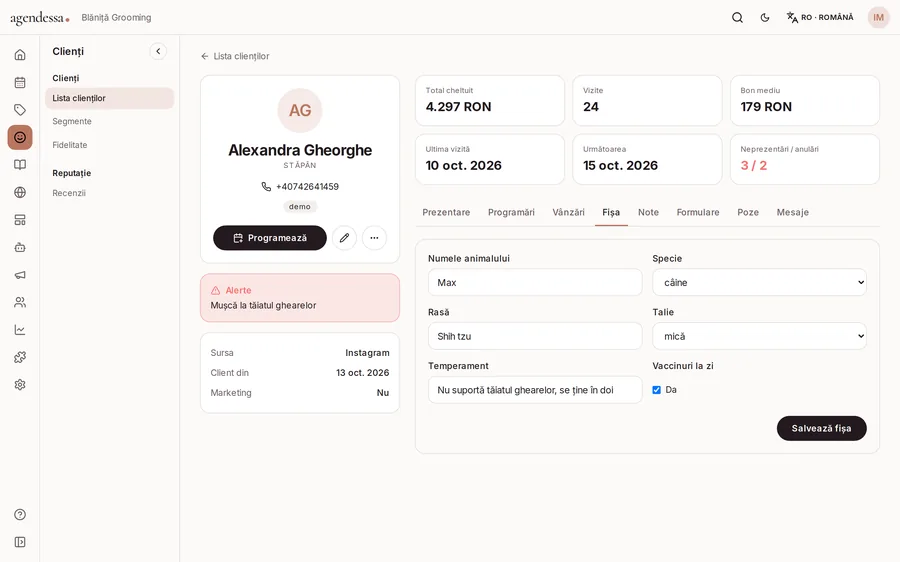Image resolution: width=900 pixels, height=562 pixels.
Task: Open the globe website icon in sidebar
Action: (20, 192)
